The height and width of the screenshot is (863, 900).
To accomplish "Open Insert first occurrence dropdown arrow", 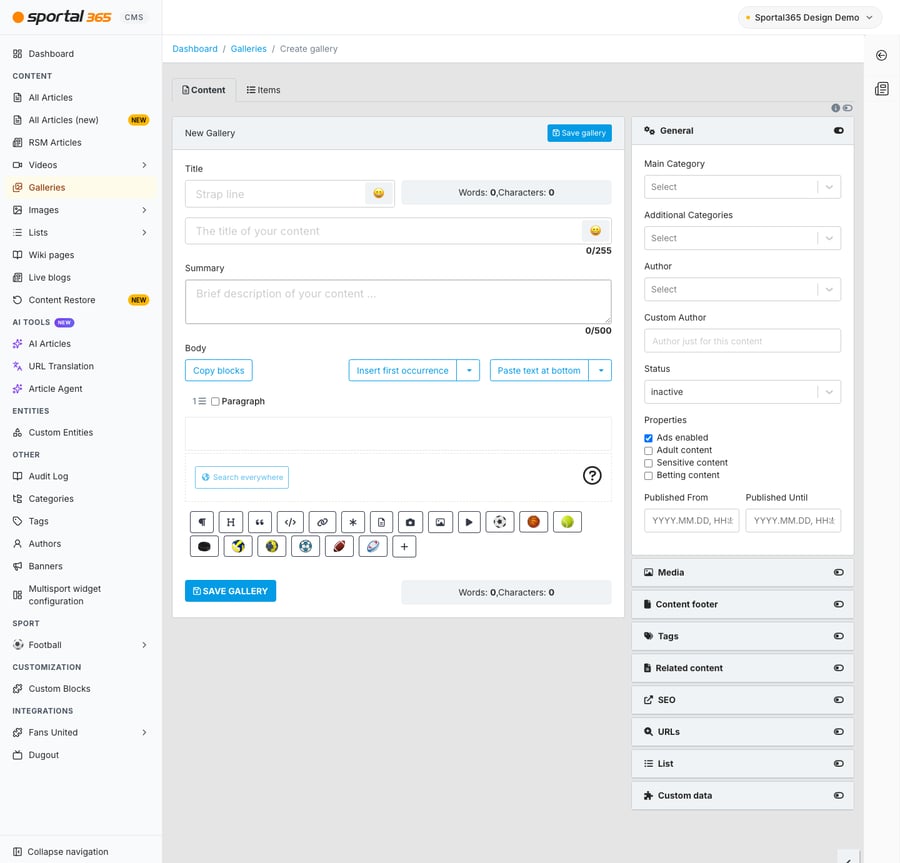I will coord(469,371).
